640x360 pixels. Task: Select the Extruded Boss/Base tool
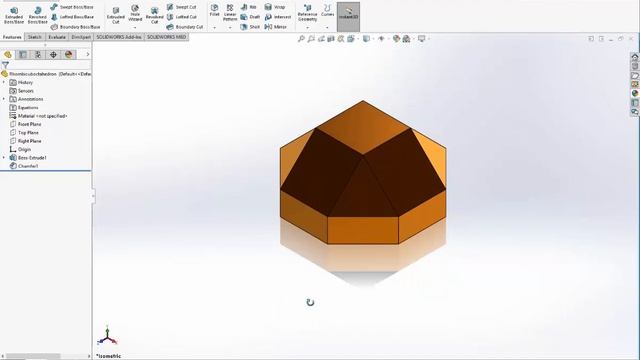pyautogui.click(x=13, y=15)
